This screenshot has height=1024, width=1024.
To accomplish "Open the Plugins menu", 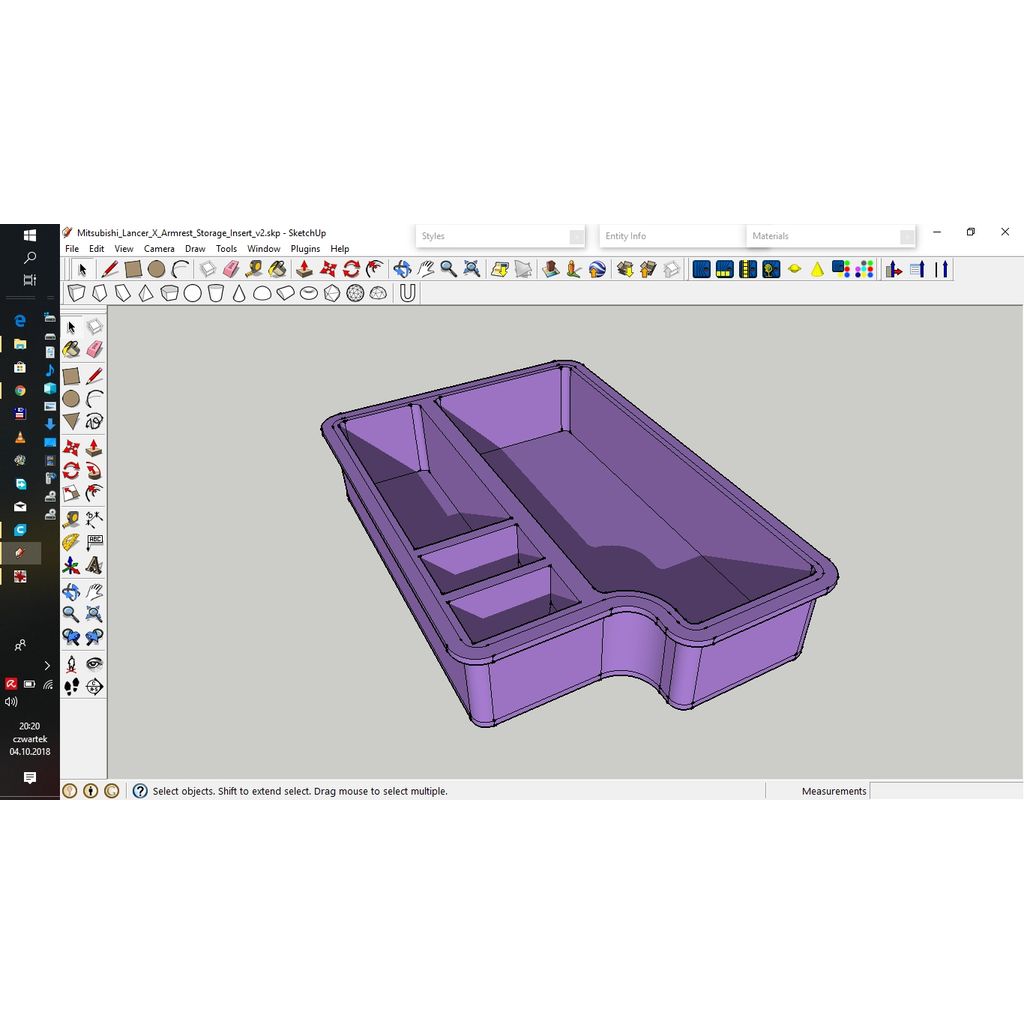I will (305, 249).
